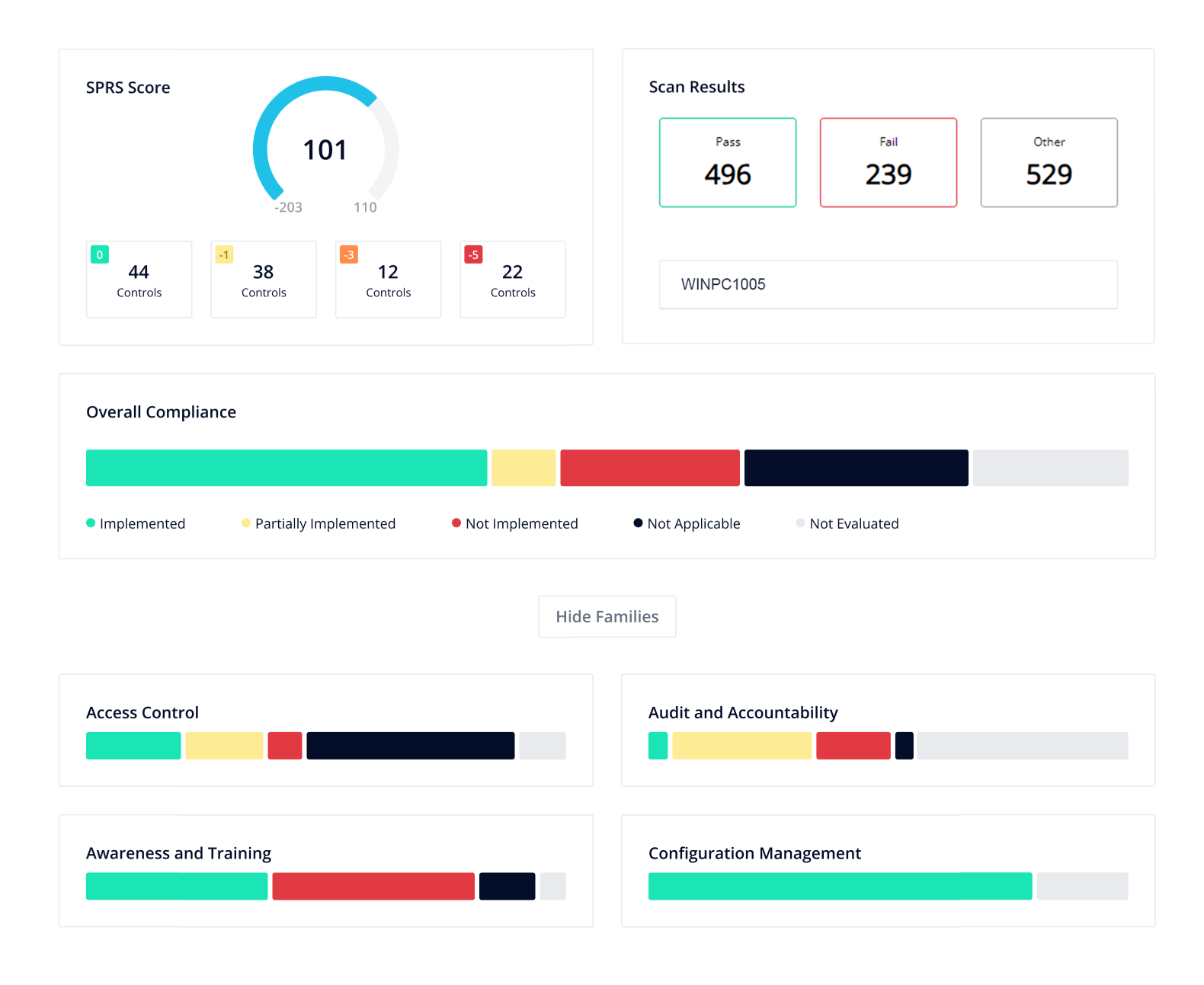Click the 110 gauge maximum label
Viewport: 1204px width, 985px height.
tap(365, 207)
